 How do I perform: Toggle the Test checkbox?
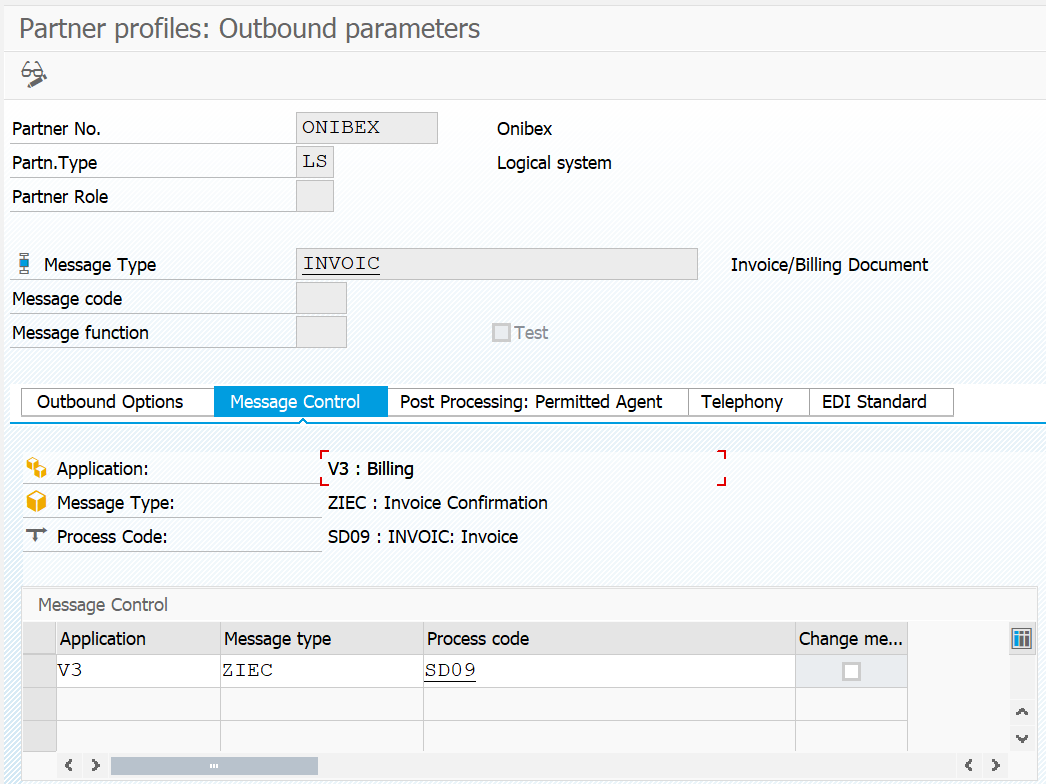tap(501, 333)
